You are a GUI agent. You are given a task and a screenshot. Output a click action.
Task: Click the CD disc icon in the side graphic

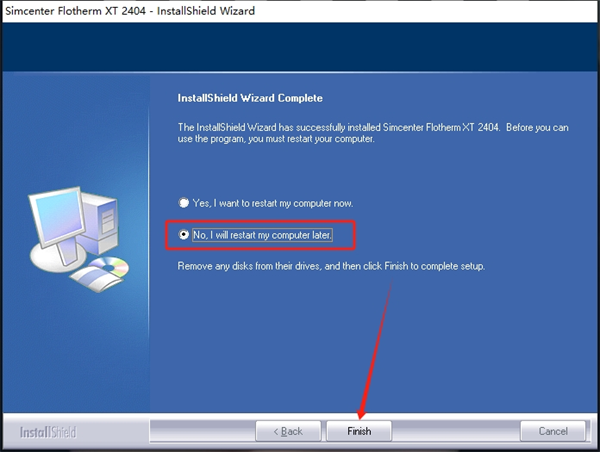(x=109, y=267)
